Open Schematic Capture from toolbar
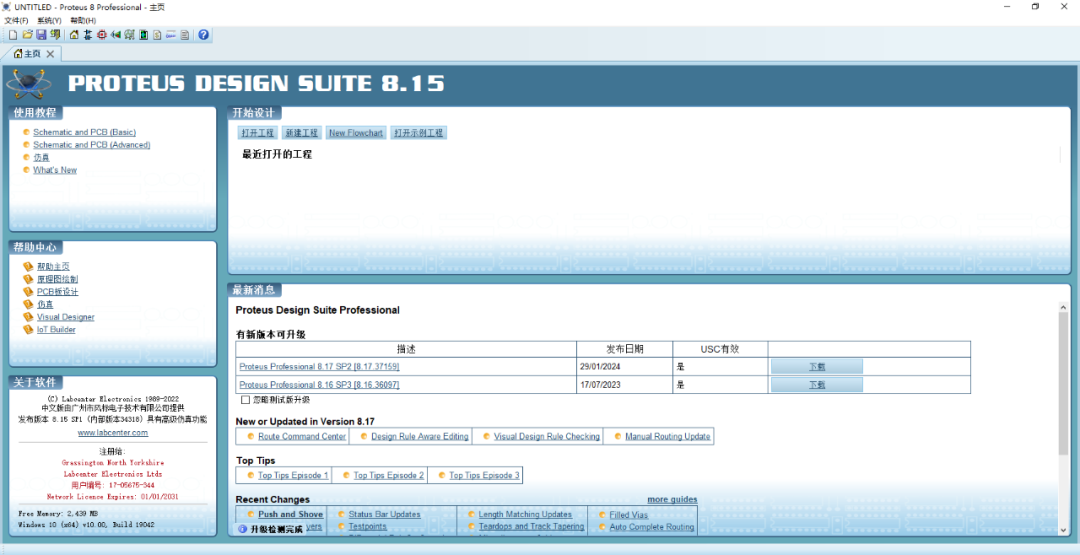The image size is (1080, 555). pyautogui.click(x=87, y=34)
